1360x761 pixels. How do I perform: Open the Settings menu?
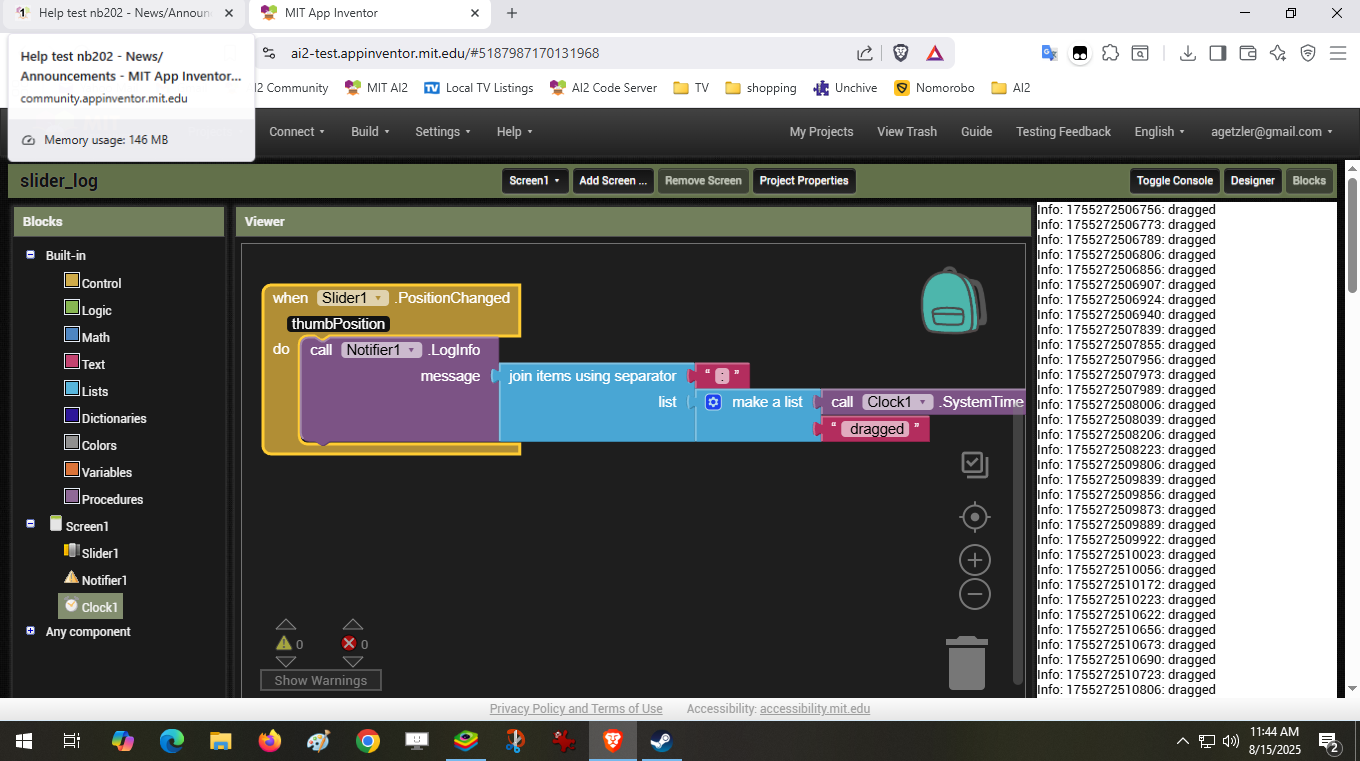[443, 132]
